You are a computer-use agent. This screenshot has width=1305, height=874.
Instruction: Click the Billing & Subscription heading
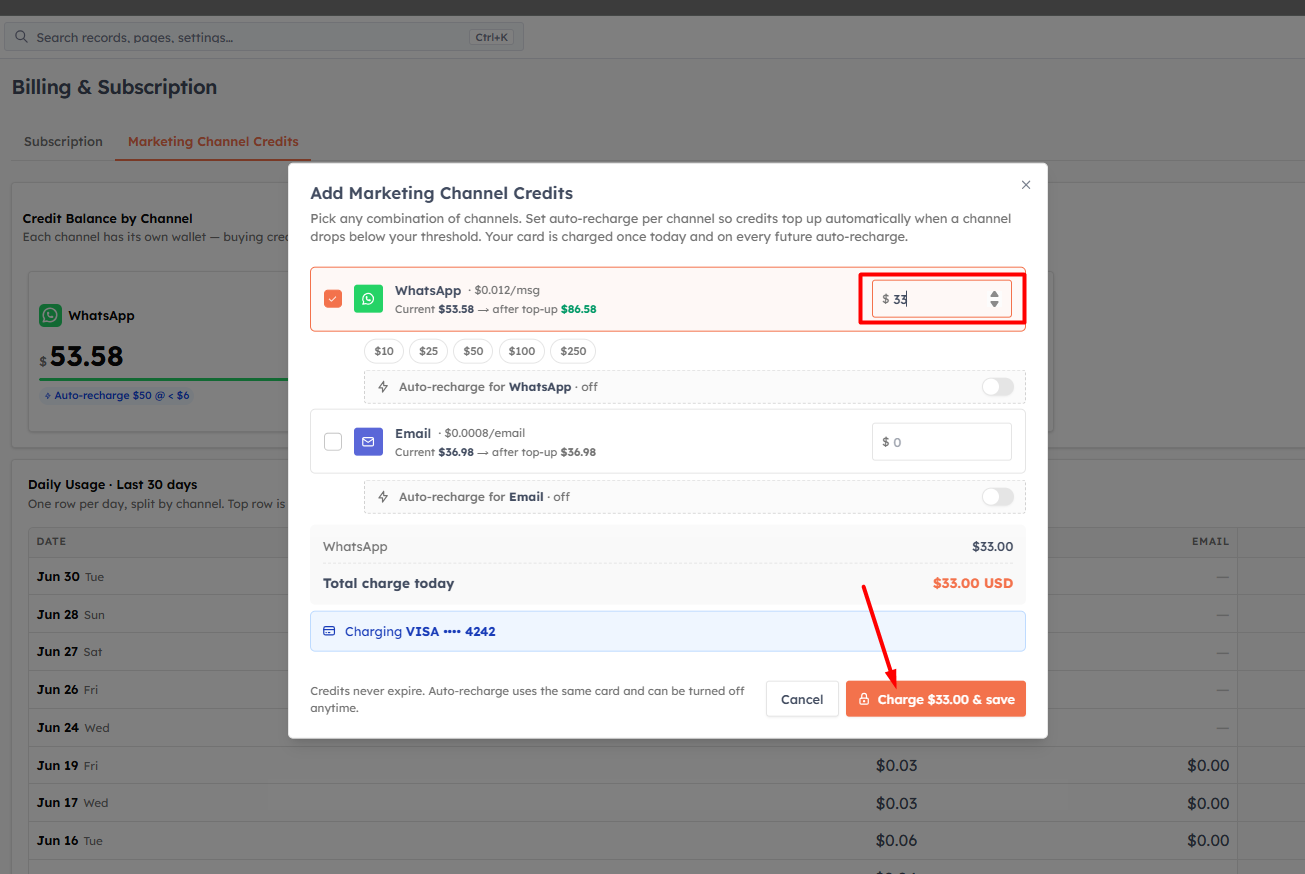coord(114,87)
